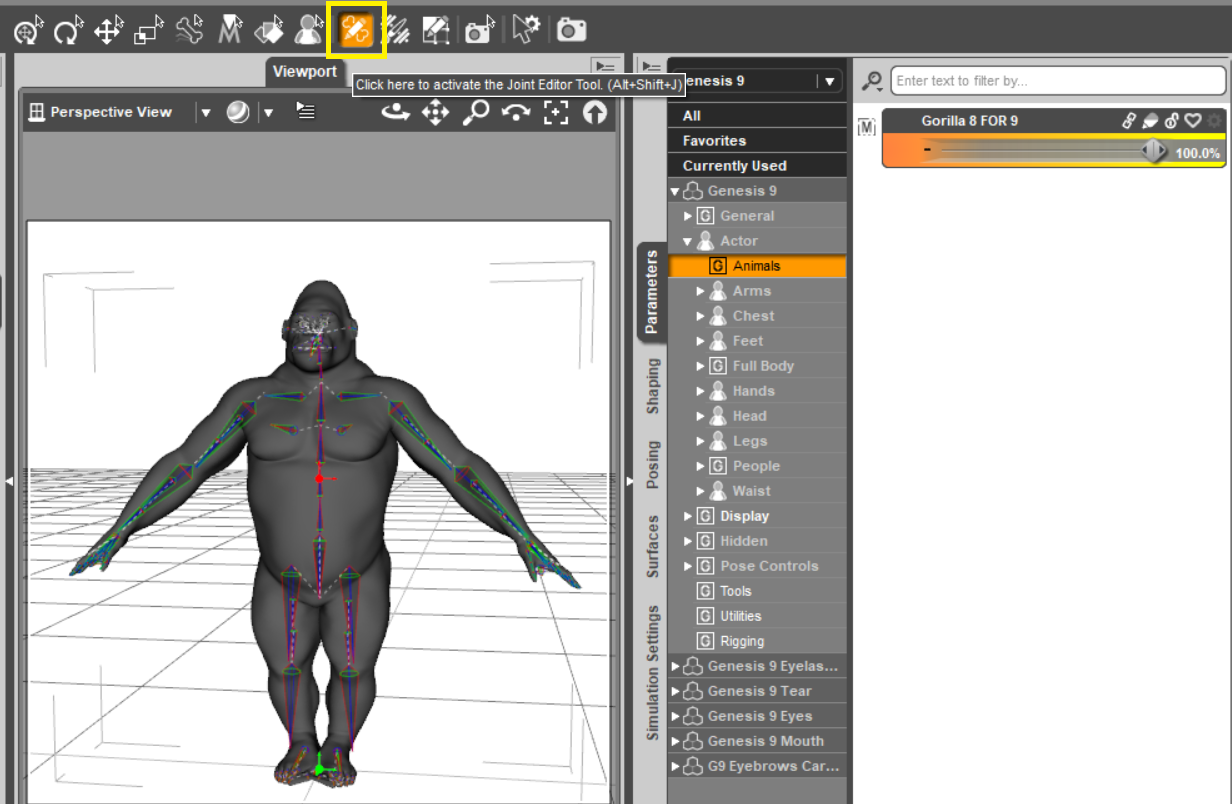Activate the Joint Editor Tool

tap(356, 31)
